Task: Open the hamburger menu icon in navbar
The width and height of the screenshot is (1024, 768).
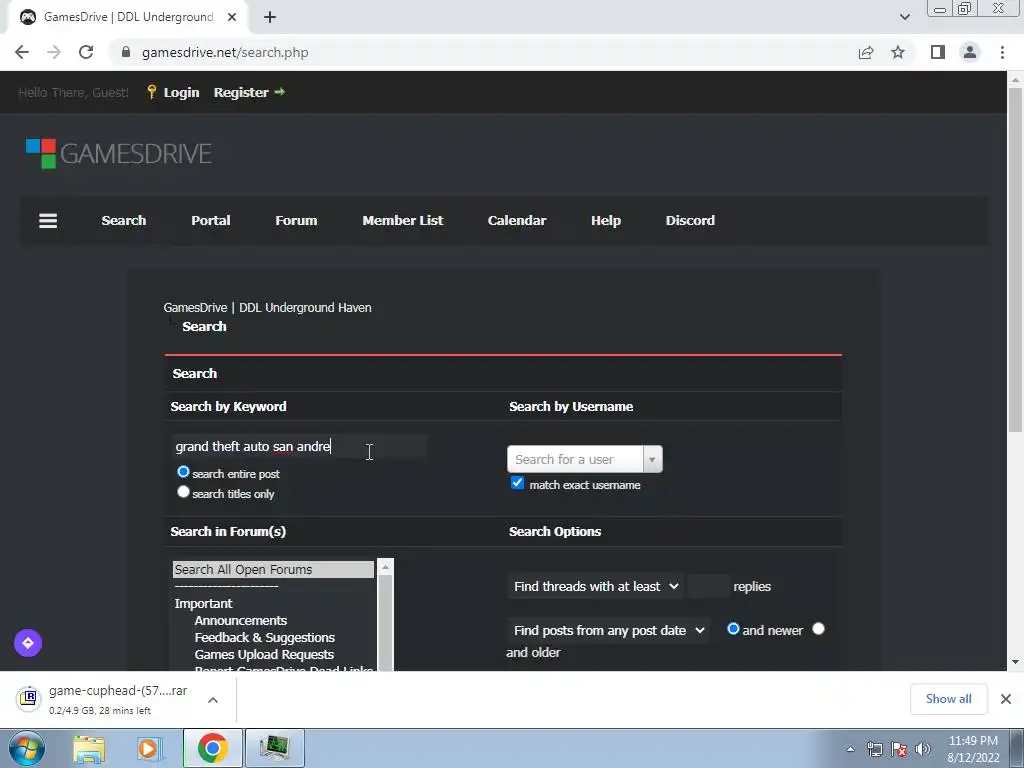Action: [48, 221]
